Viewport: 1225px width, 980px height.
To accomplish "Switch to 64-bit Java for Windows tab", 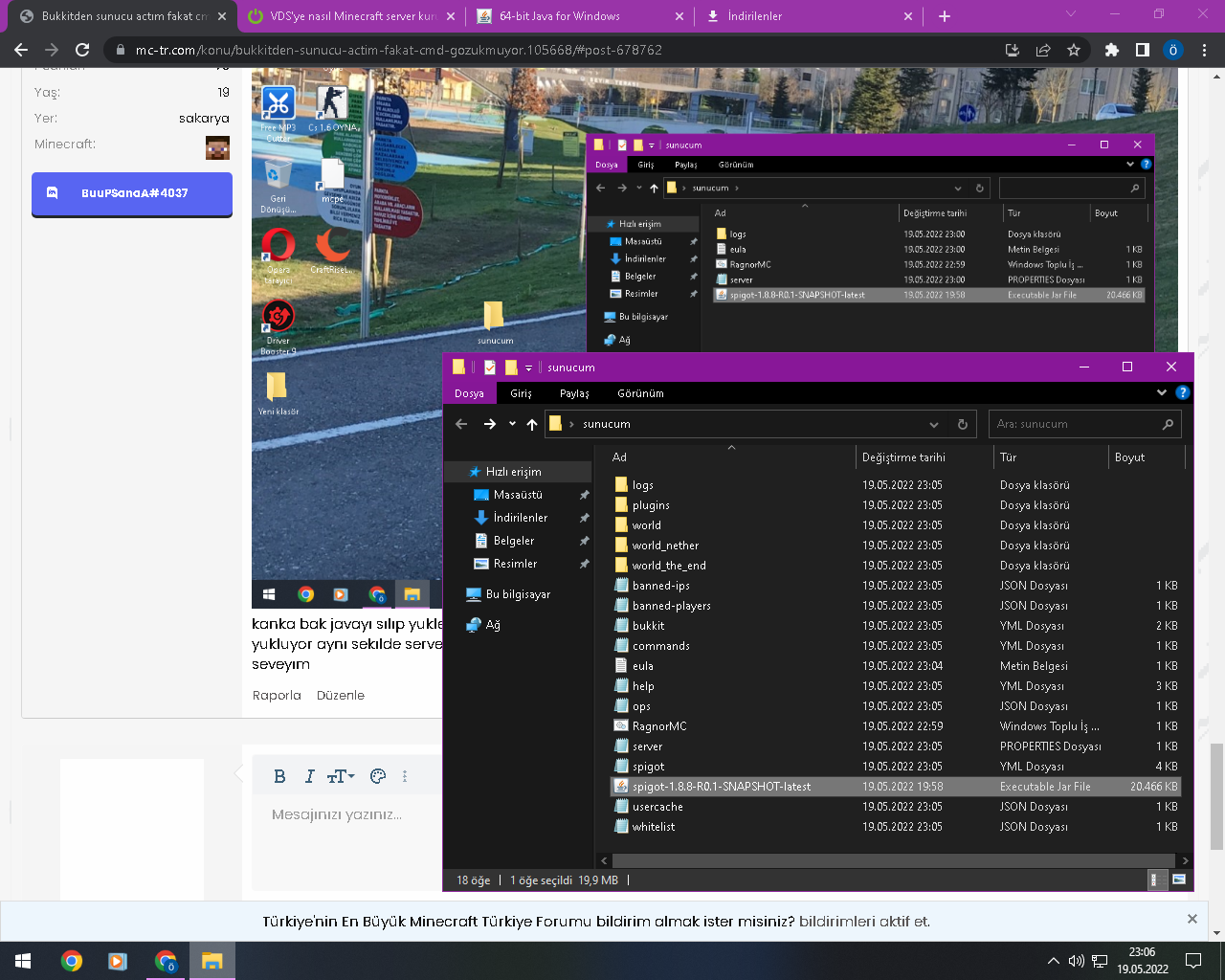I will tap(582, 16).
